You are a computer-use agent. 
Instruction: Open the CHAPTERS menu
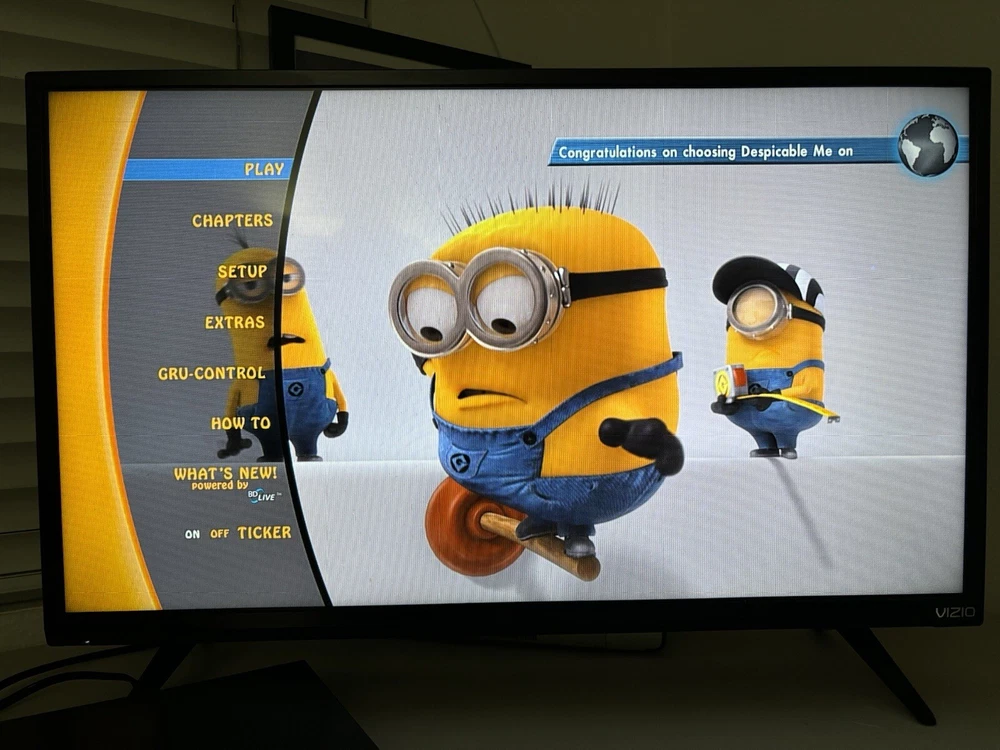(x=232, y=220)
